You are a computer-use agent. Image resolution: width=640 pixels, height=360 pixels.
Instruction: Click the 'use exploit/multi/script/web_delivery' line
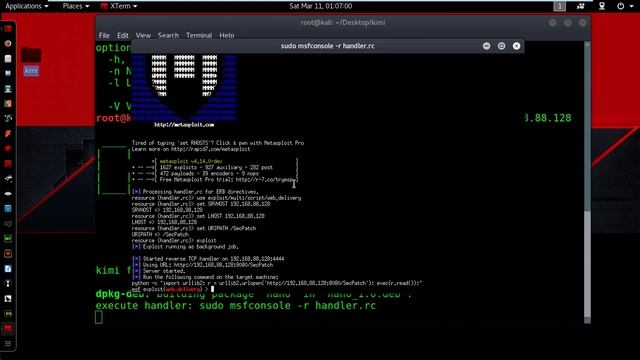coord(216,198)
